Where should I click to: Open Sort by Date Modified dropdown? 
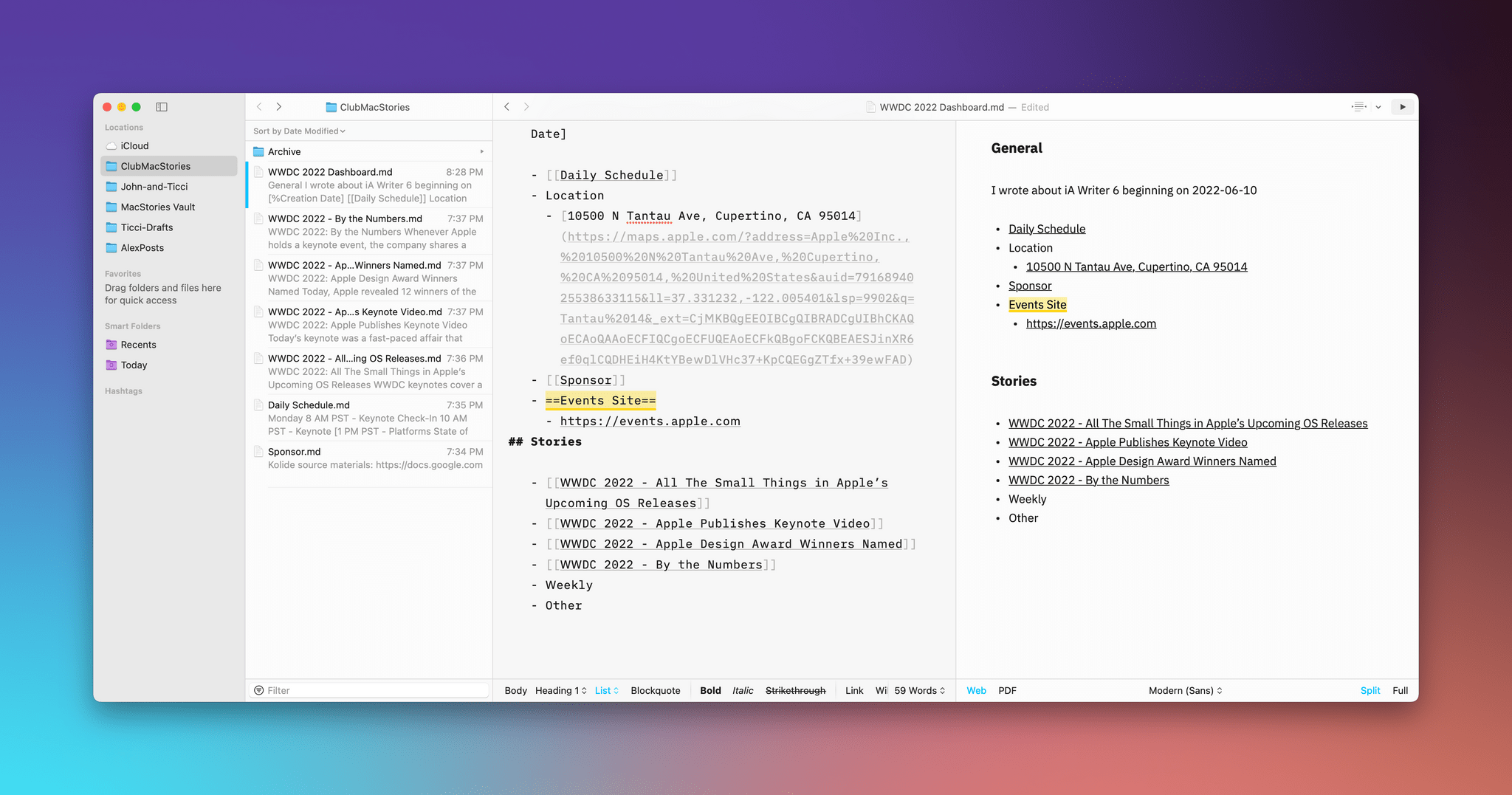tap(299, 131)
